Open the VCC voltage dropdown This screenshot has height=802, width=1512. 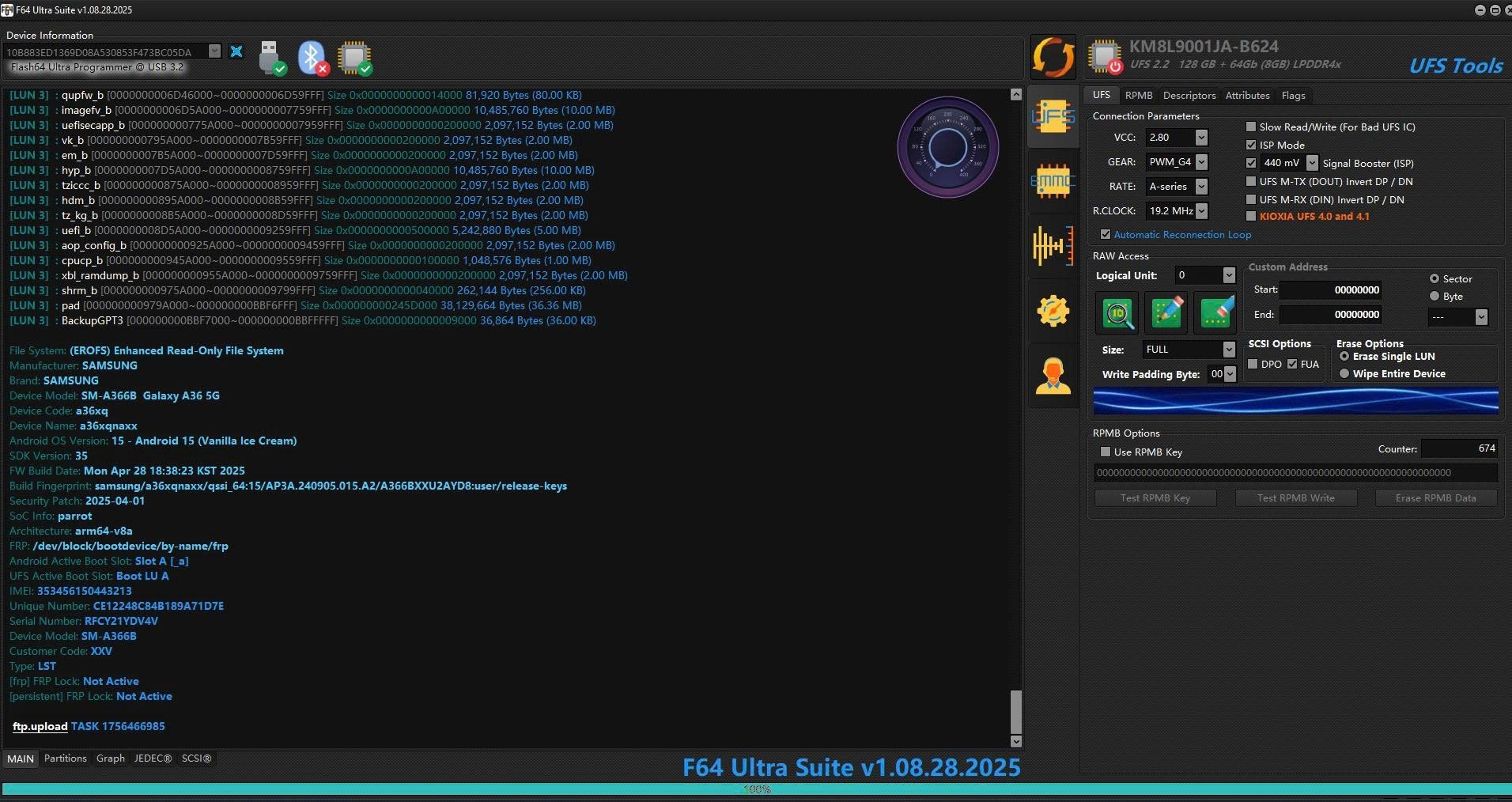(x=1201, y=138)
